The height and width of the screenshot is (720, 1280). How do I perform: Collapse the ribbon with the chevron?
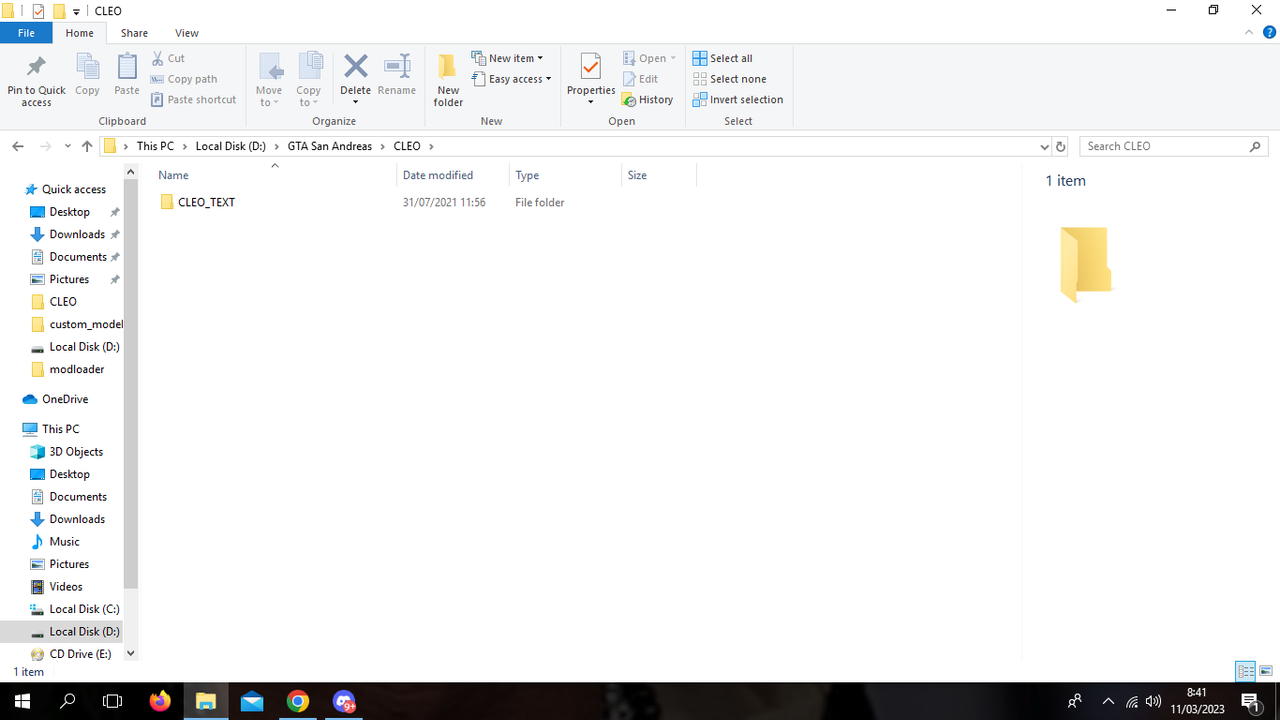pos(1248,33)
